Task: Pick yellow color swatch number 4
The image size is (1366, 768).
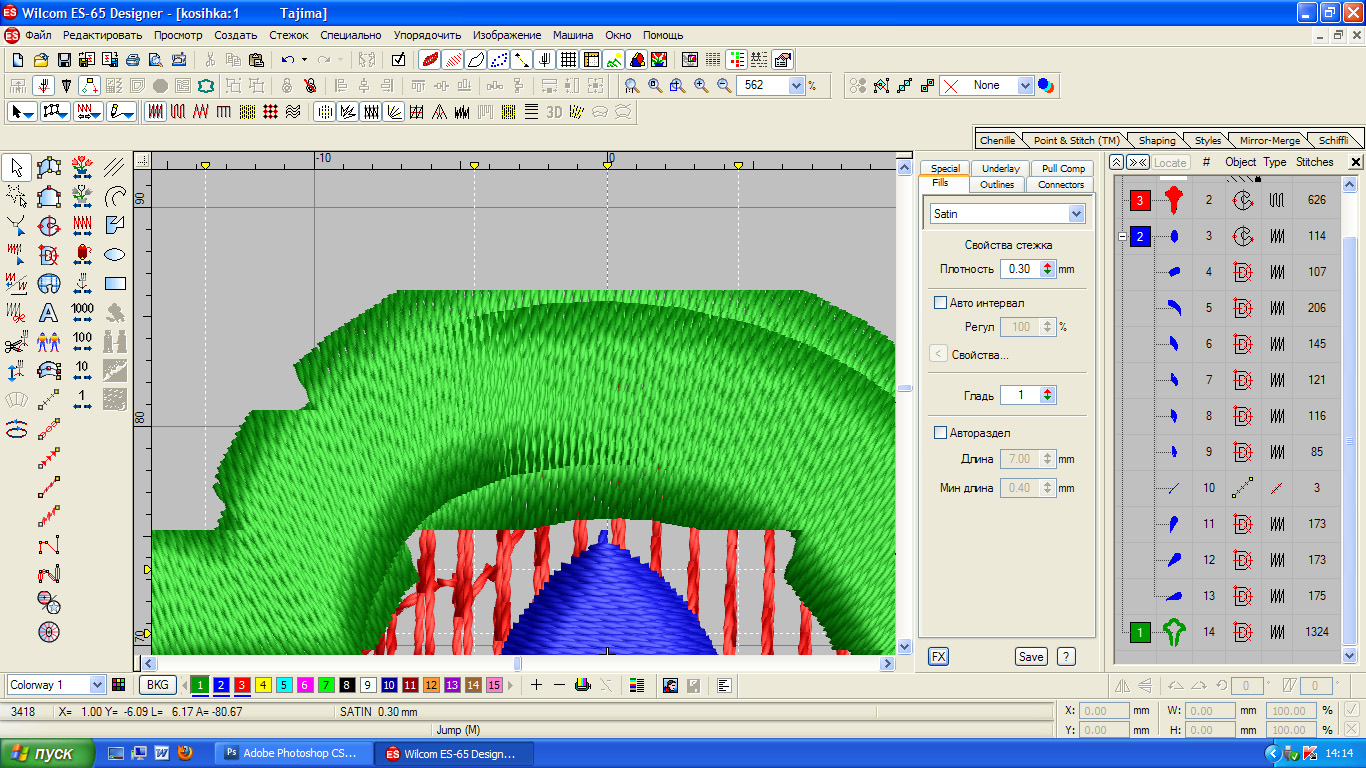Action: (264, 685)
